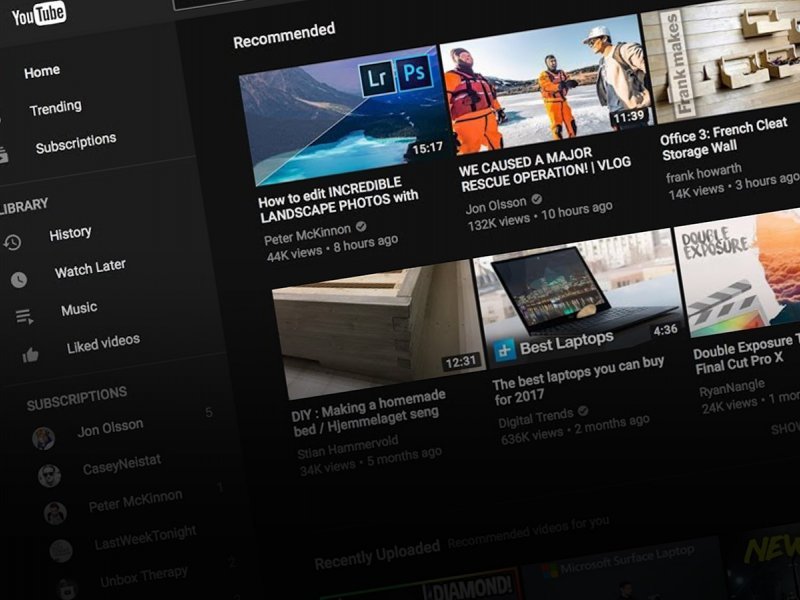
Task: Open the DIAMOND! video thumbnail
Action: [421, 584]
